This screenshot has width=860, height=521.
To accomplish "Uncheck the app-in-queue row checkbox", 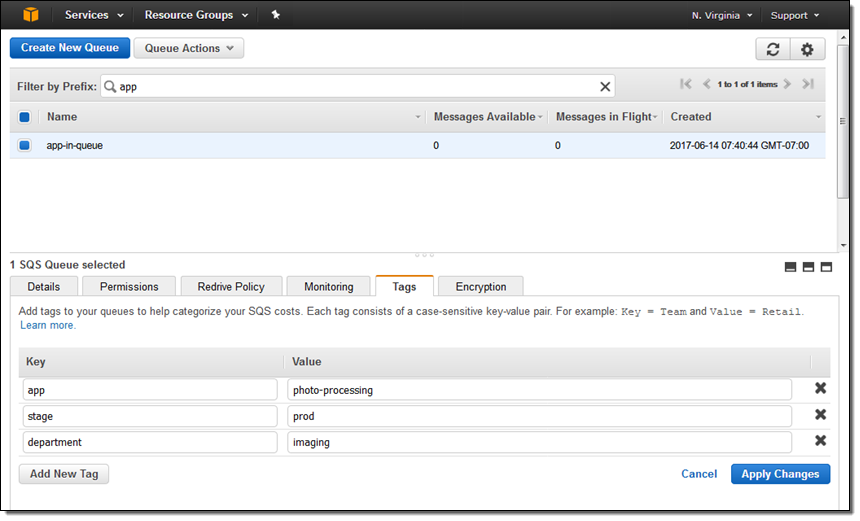I will point(25,145).
